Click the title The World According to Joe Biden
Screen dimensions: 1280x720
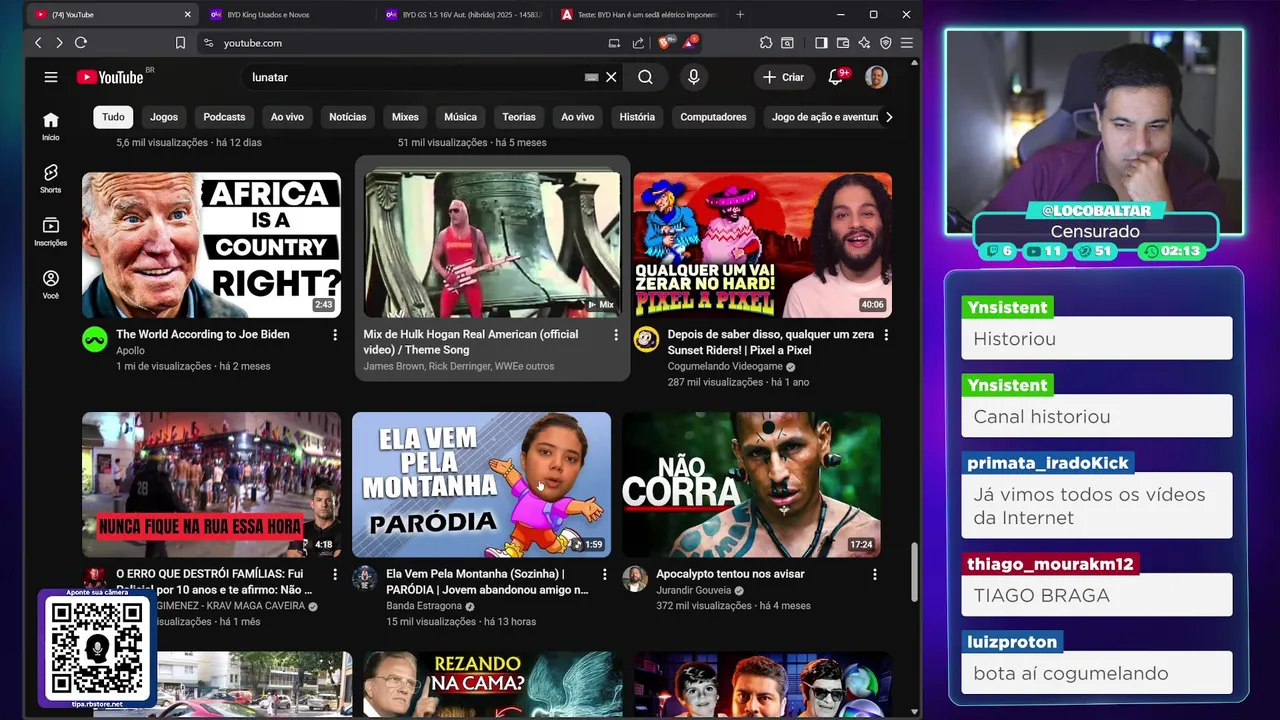pyautogui.click(x=203, y=334)
